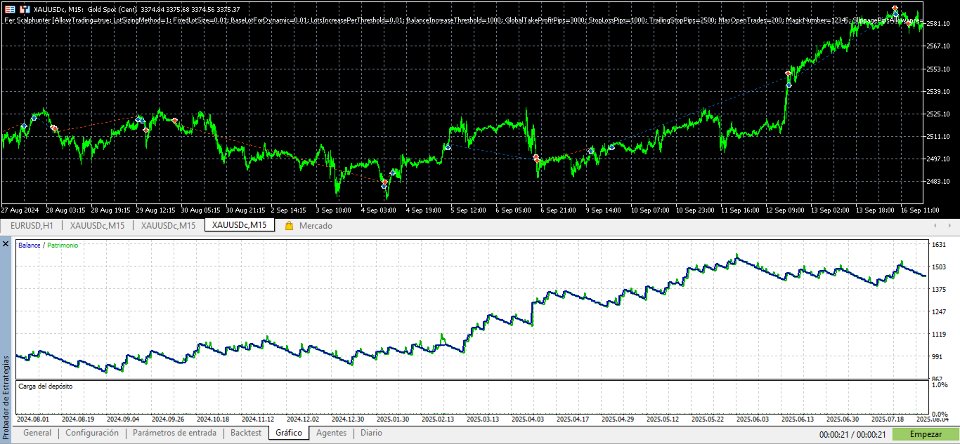The height and width of the screenshot is (444, 960).
Task: Click the 2024.08.01 date on the balance graph
Action: [34, 420]
